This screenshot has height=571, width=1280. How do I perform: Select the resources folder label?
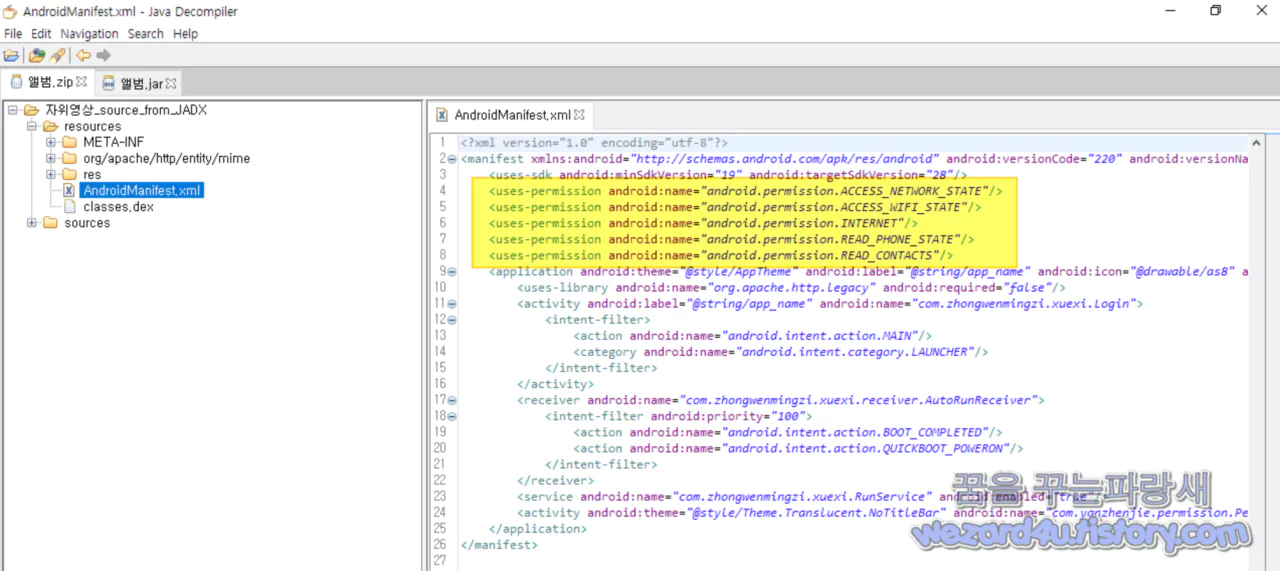[x=92, y=126]
